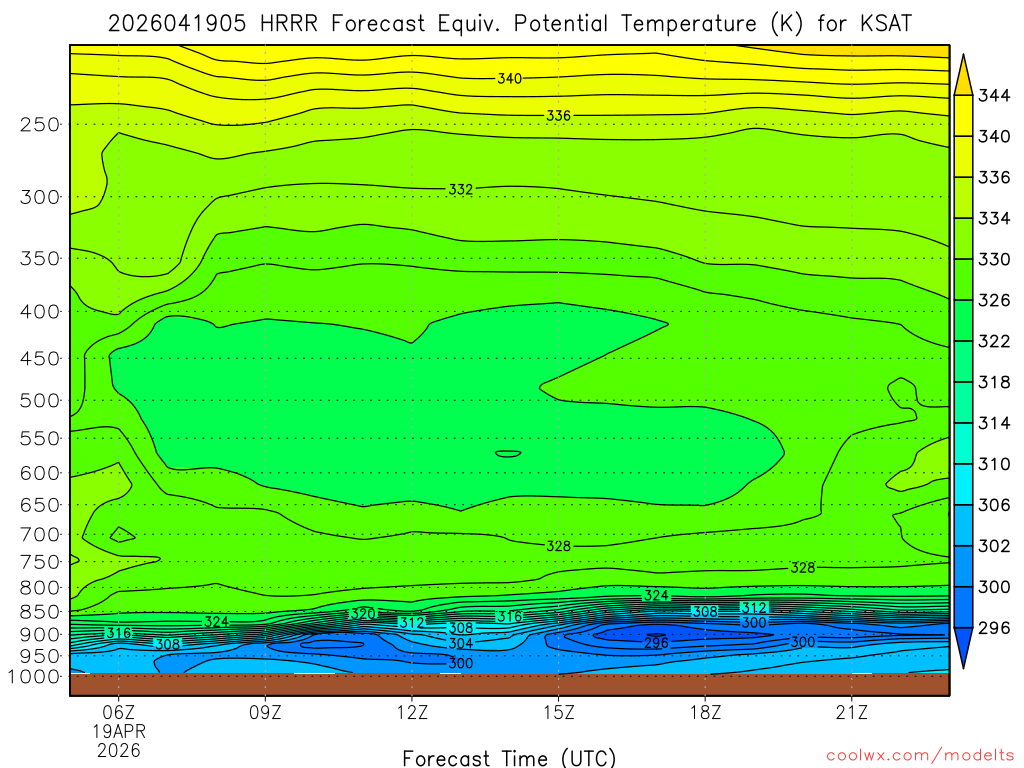
Task: Pick the colorbar swatch between 322 and 326
Action: (964, 321)
